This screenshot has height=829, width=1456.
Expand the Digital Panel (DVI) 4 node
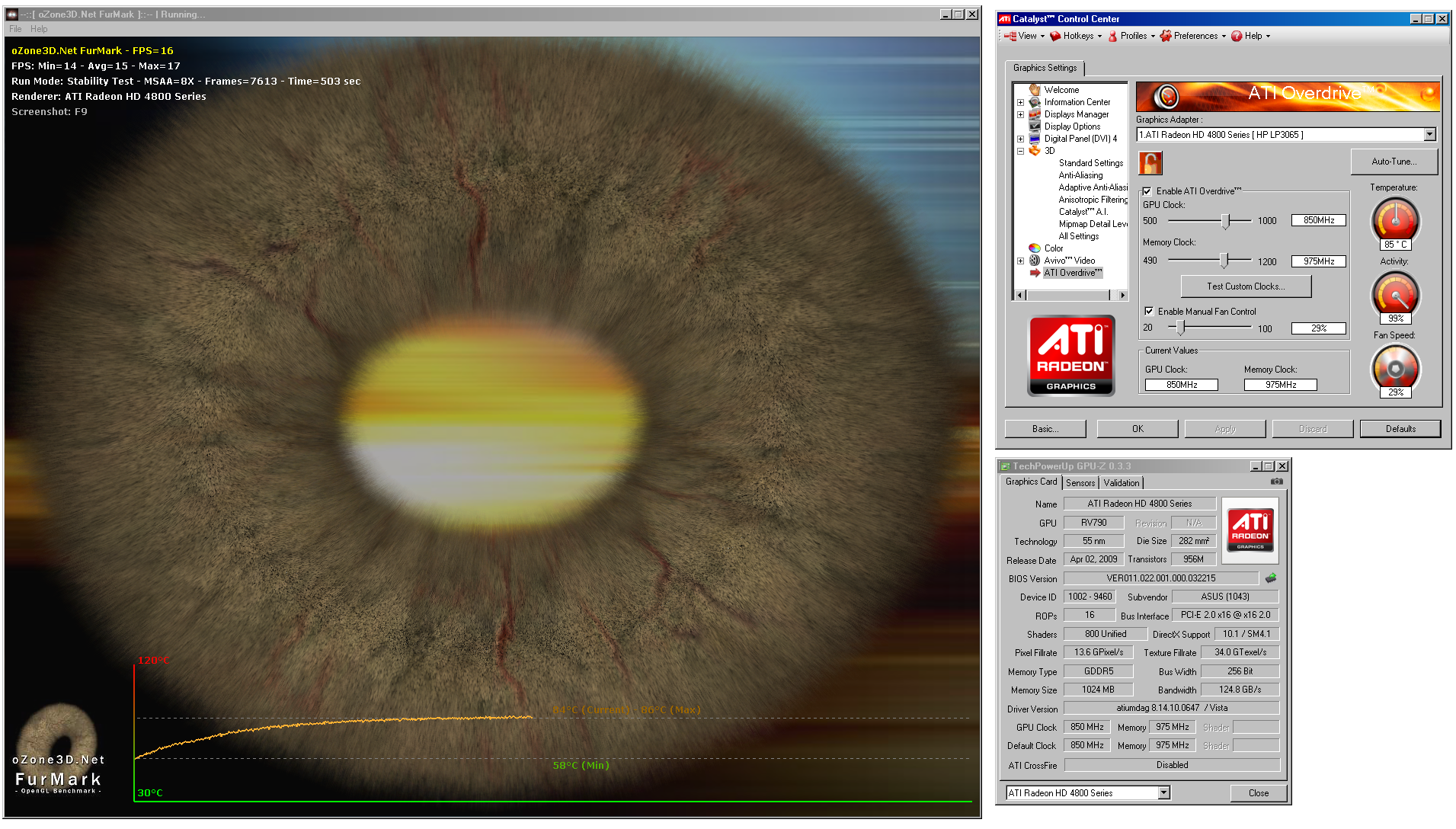point(1021,139)
